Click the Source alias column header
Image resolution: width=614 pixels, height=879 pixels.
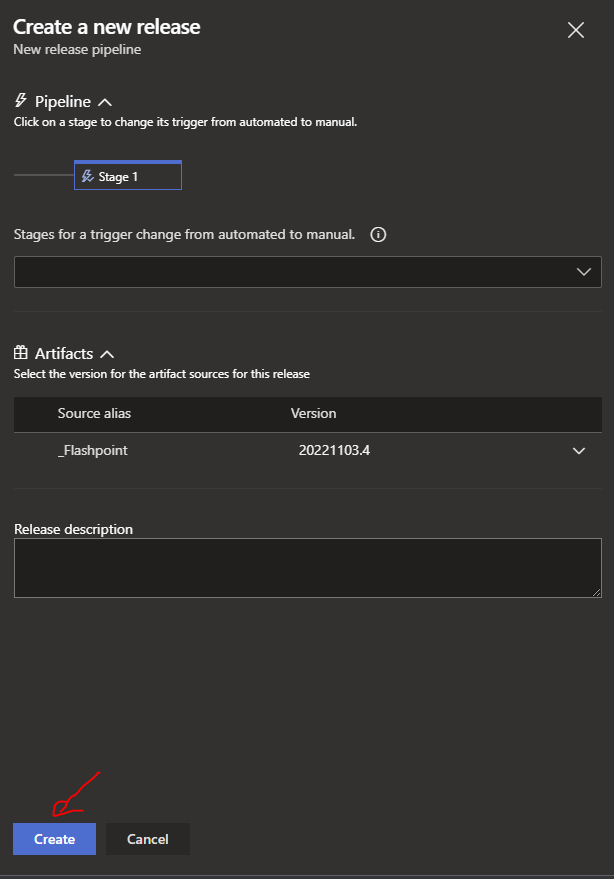94,414
